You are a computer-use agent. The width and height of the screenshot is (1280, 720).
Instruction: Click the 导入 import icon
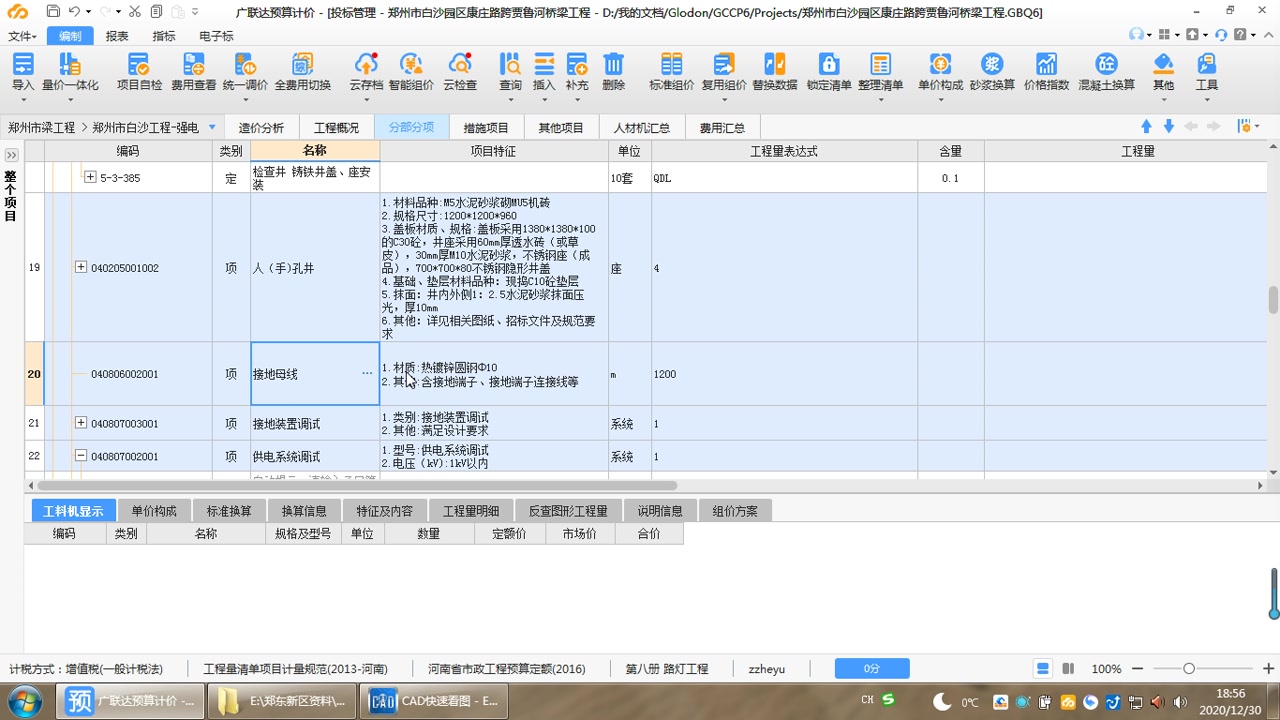(x=23, y=72)
